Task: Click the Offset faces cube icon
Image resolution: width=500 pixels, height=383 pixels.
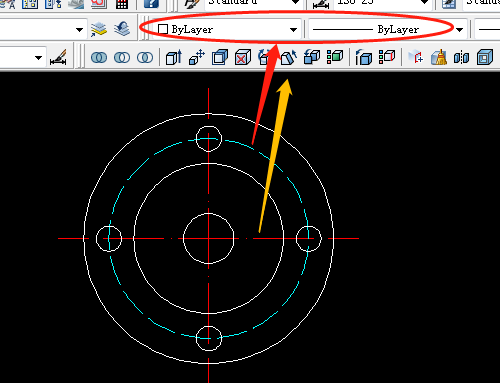Action: 220,57
